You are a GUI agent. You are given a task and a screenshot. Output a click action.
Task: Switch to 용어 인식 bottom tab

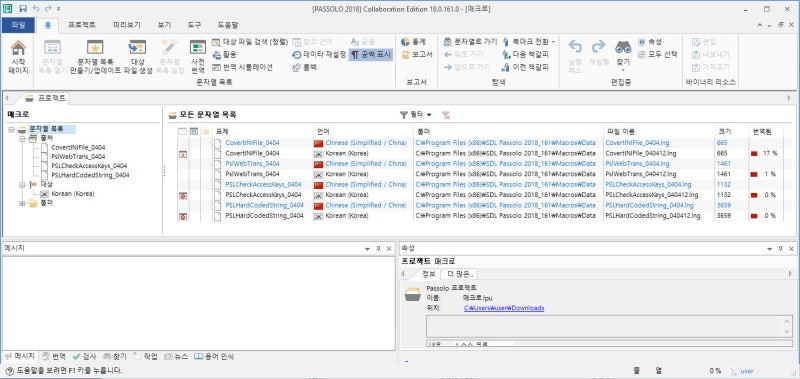pyautogui.click(x=214, y=356)
